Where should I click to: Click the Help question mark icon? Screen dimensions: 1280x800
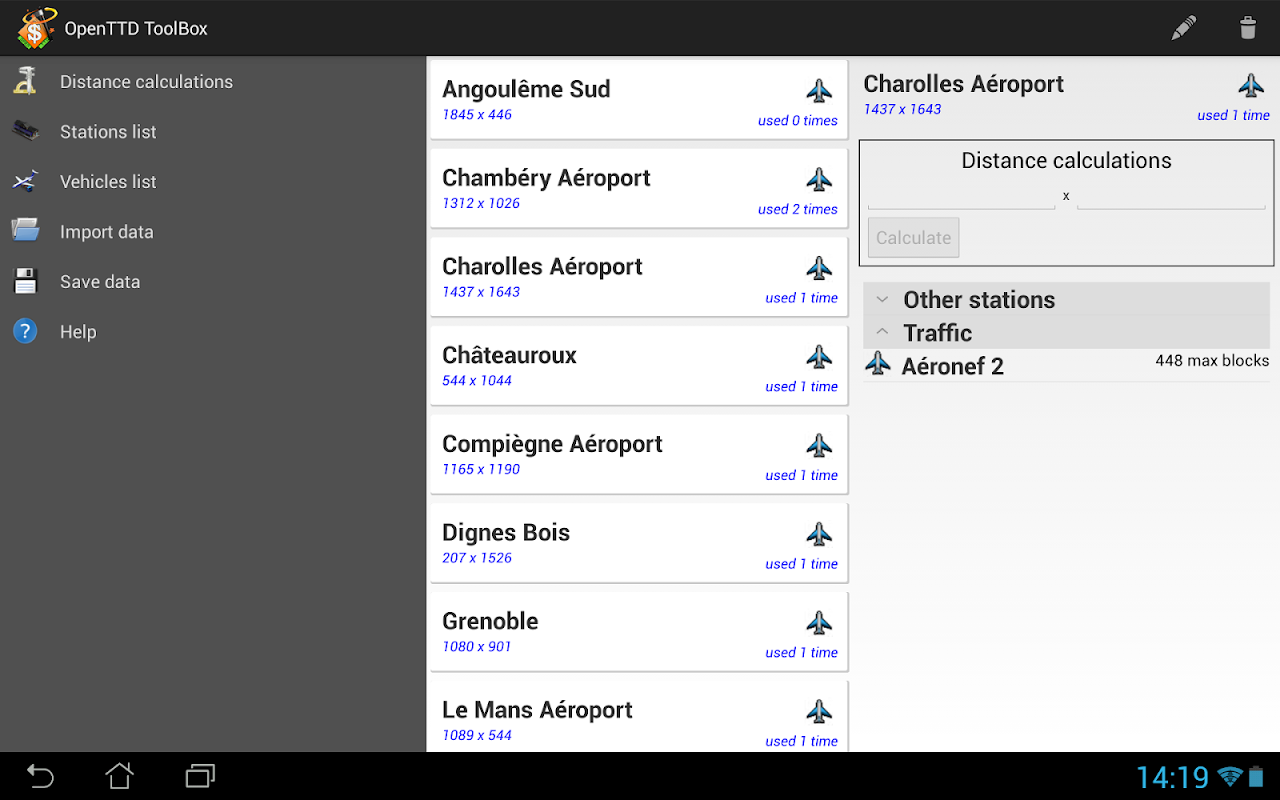tap(25, 331)
